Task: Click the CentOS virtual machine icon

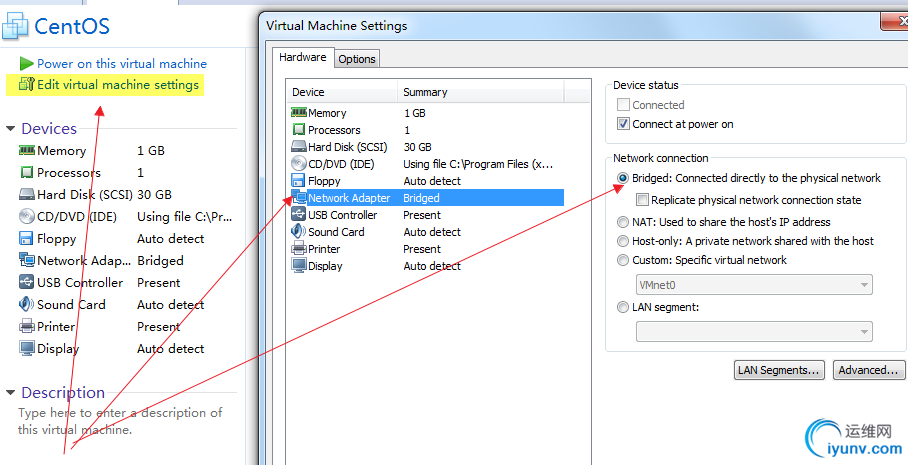Action: [x=14, y=26]
